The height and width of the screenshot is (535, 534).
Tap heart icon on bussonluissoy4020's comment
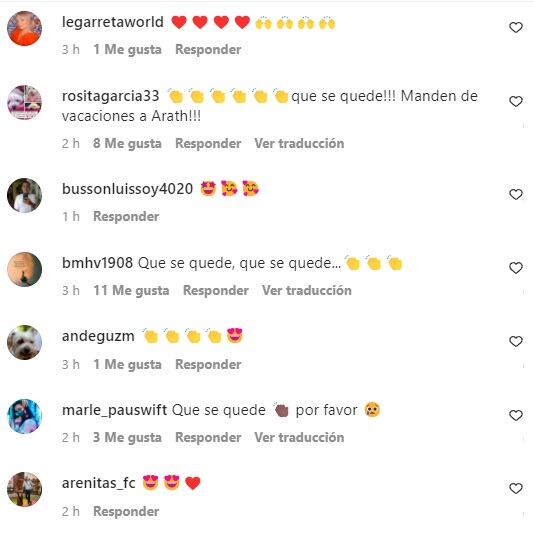coord(516,194)
